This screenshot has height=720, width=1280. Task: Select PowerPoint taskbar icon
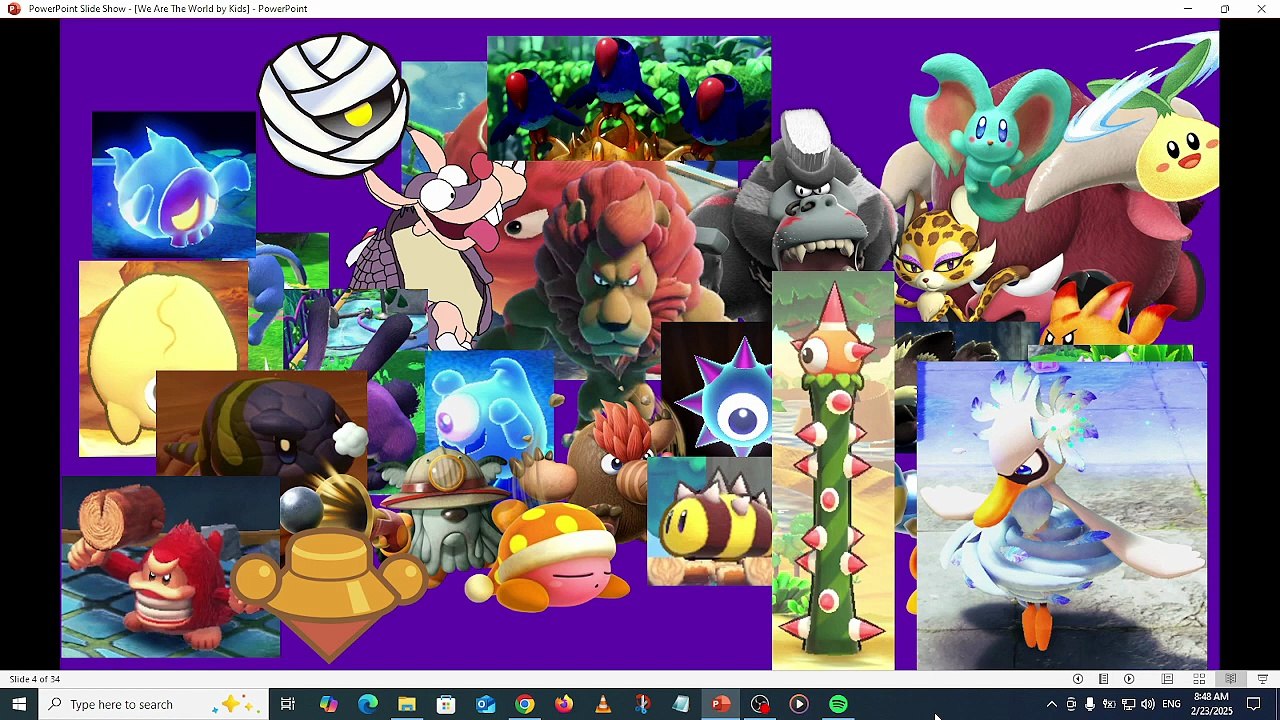721,704
